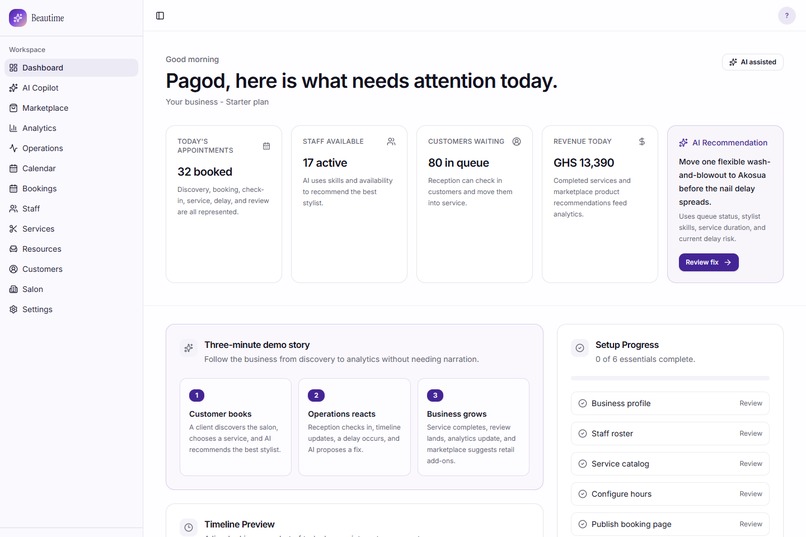Open the Business grows step card

click(x=473, y=427)
